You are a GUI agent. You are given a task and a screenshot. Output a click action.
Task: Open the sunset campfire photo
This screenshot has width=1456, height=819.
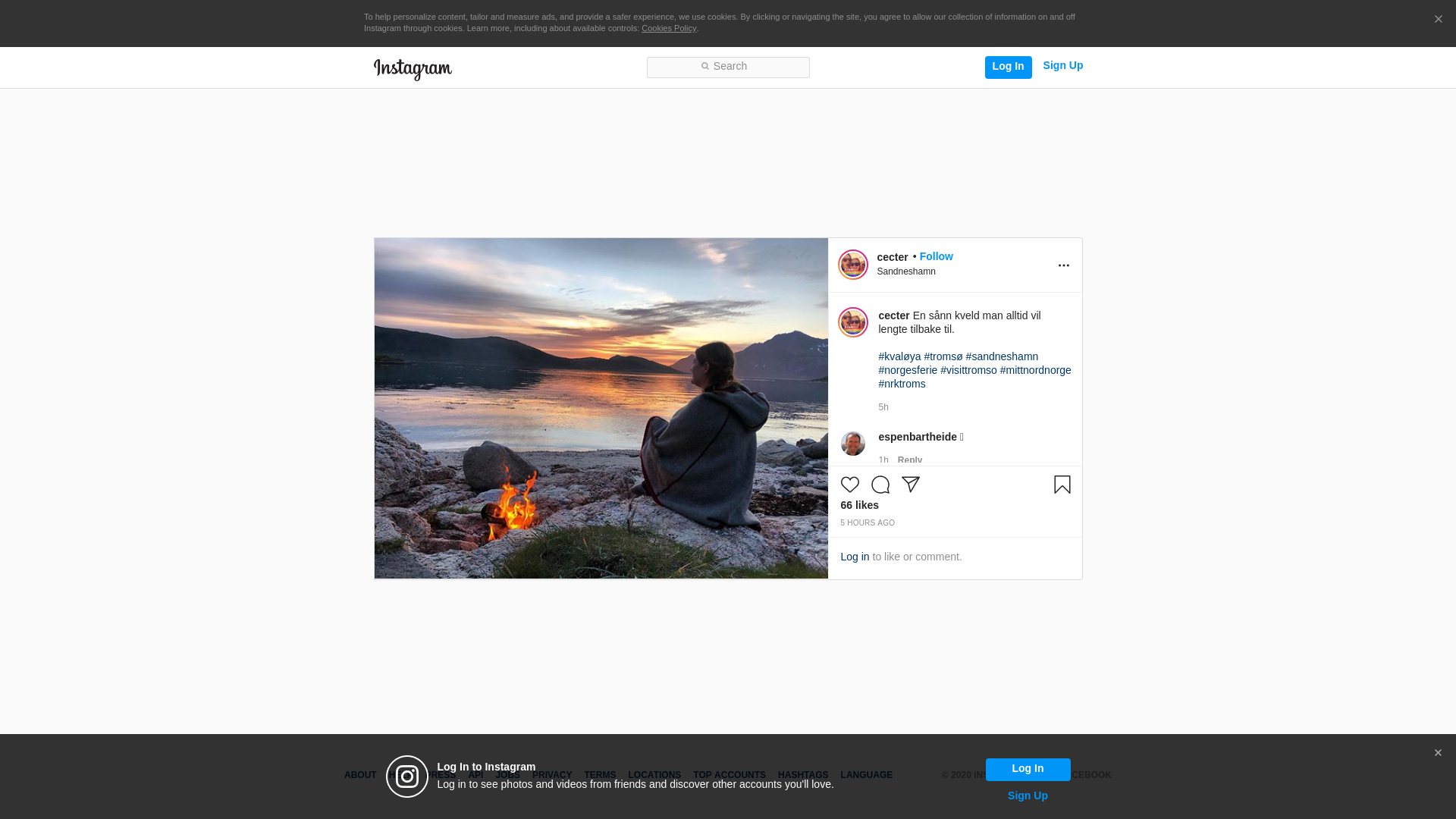(x=601, y=409)
